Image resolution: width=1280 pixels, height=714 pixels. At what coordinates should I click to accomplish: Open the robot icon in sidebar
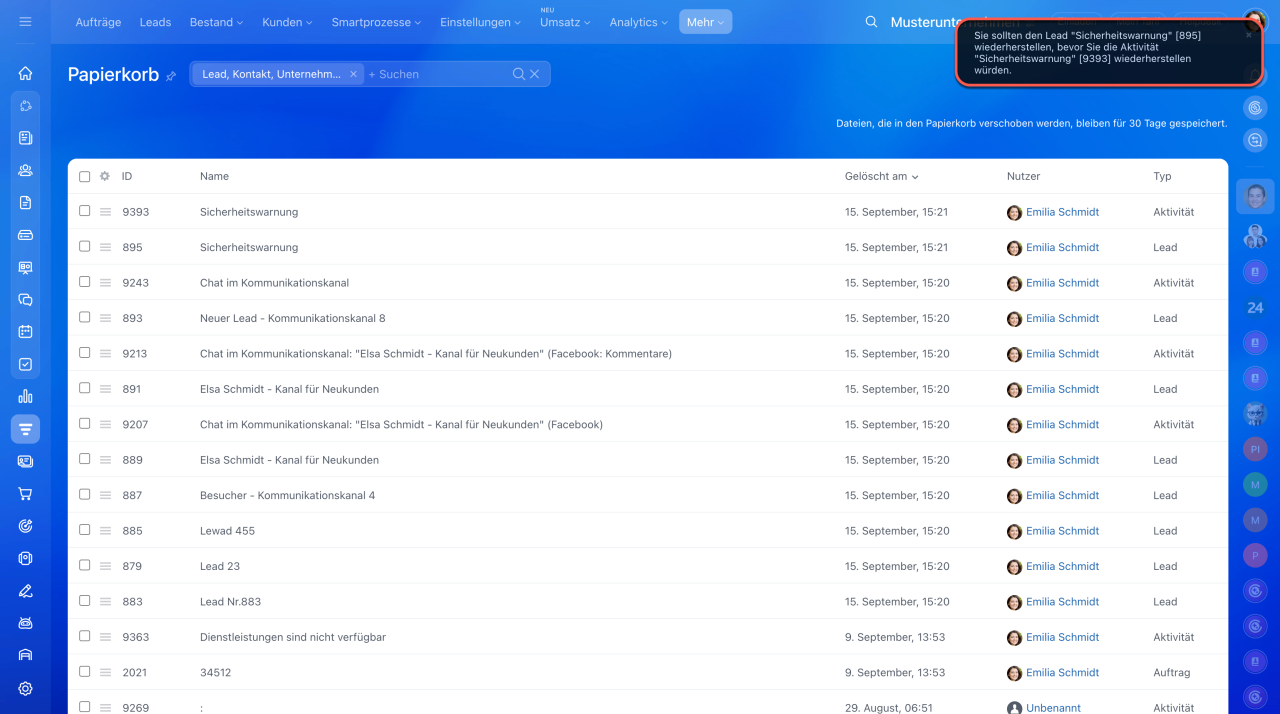click(25, 623)
